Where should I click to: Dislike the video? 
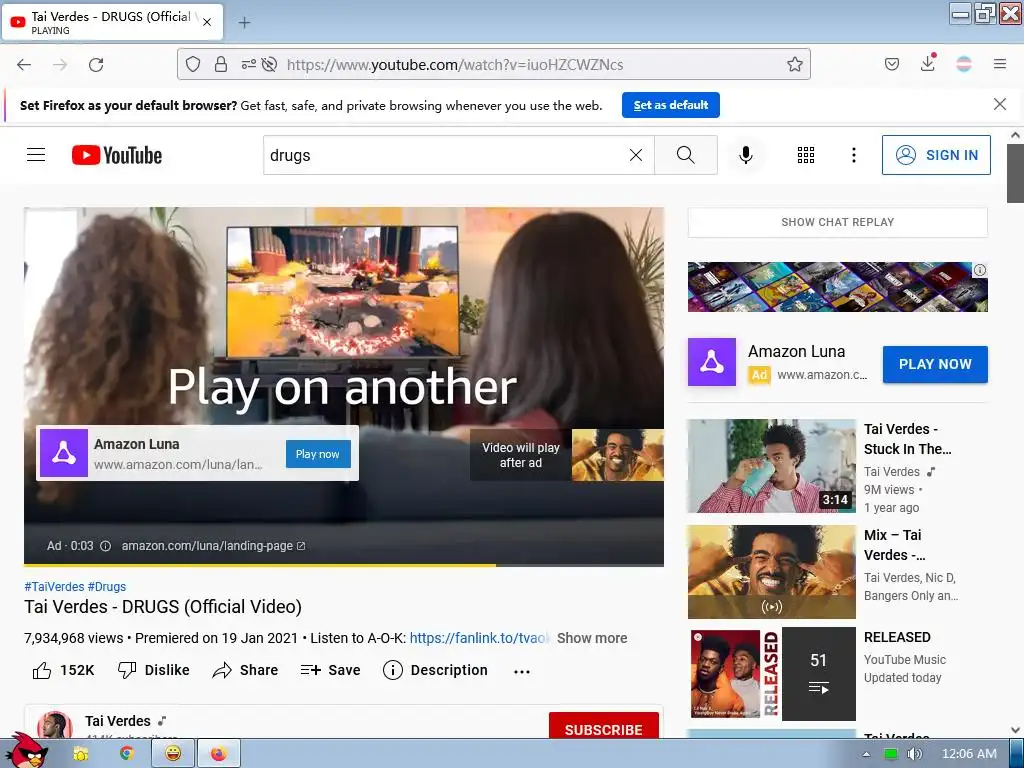(x=153, y=670)
